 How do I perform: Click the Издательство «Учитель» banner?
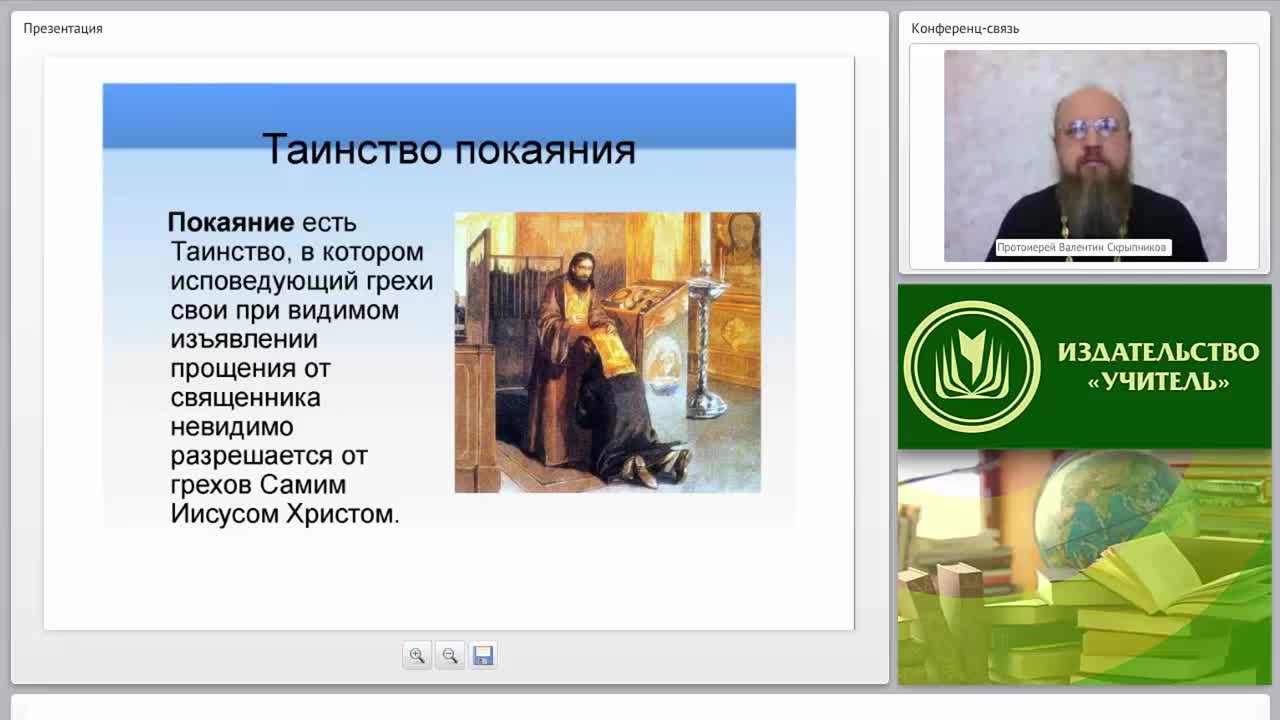pos(1084,367)
